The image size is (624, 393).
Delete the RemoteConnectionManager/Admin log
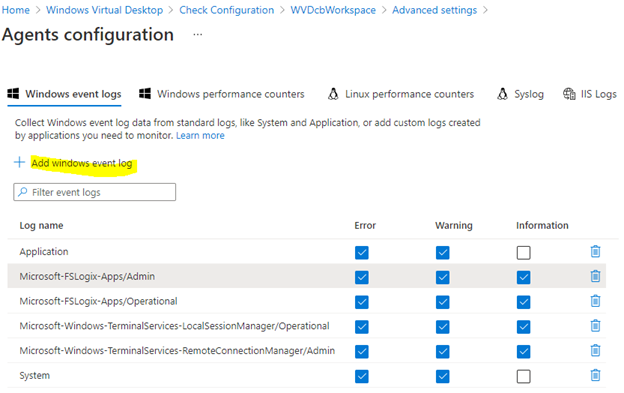(595, 350)
